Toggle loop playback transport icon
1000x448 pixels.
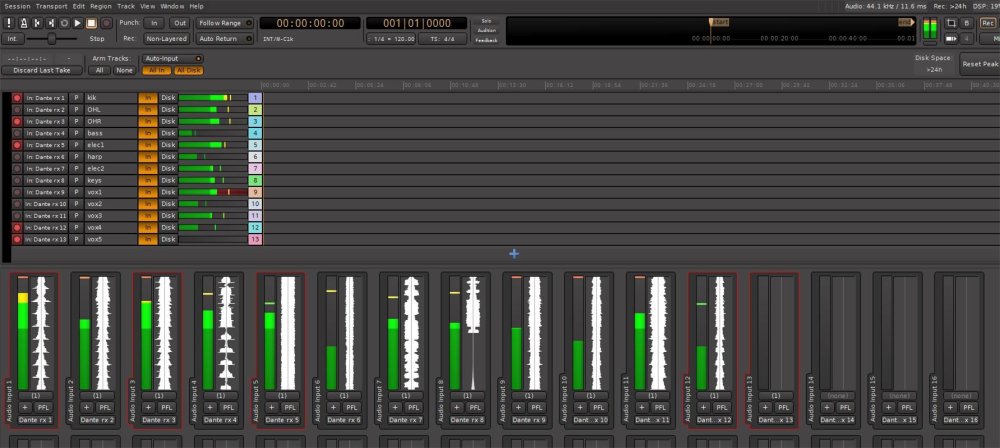pos(64,23)
